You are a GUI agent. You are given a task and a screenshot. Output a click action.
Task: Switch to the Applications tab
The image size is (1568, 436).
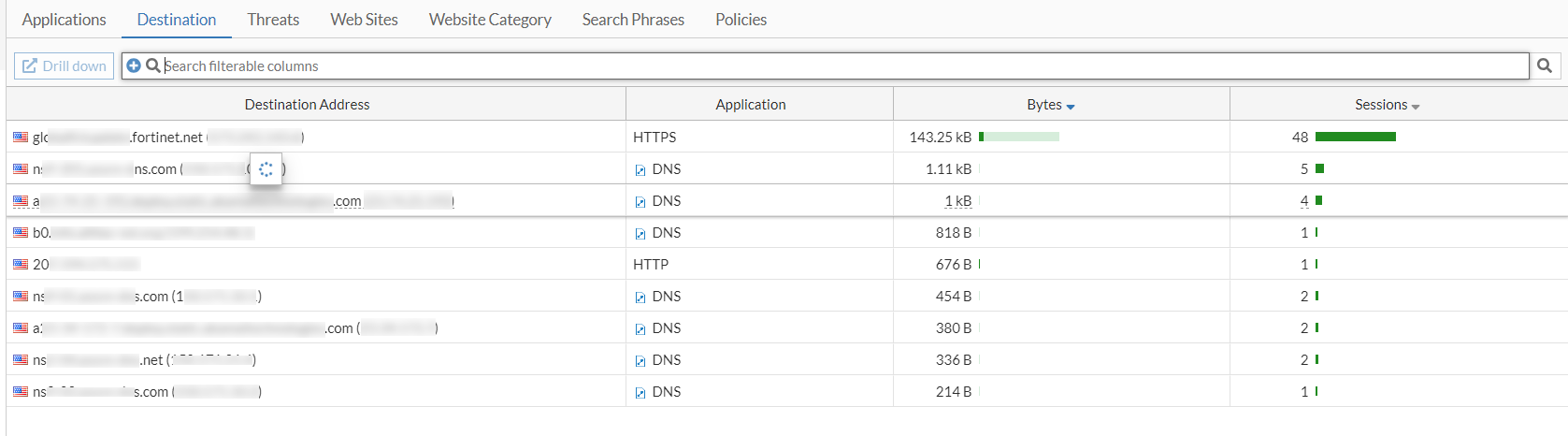click(x=64, y=20)
